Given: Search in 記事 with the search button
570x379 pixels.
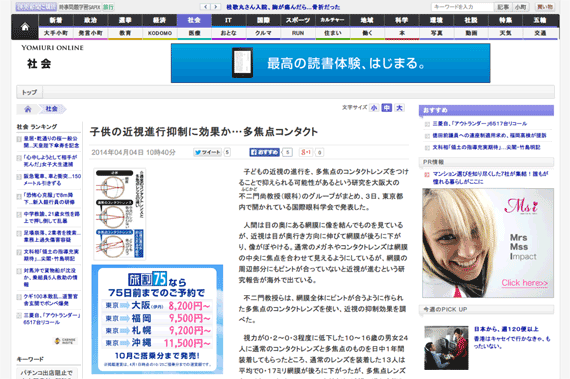Looking at the screenshot, I should click(x=503, y=7).
